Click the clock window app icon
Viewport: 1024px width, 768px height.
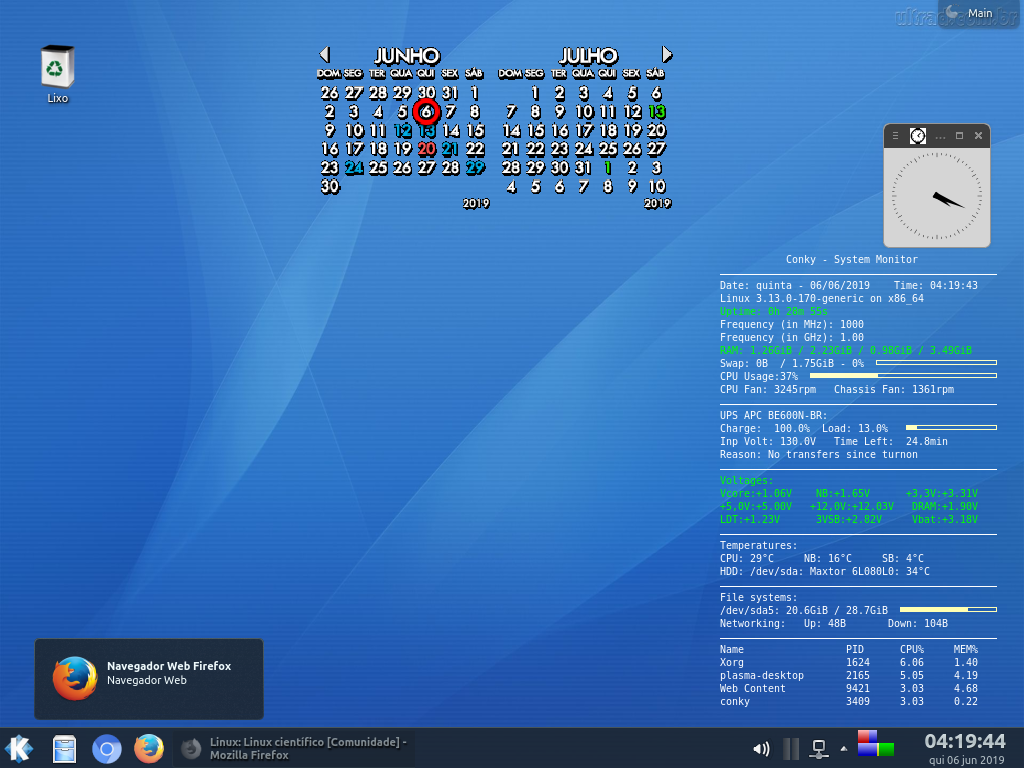pos(918,136)
